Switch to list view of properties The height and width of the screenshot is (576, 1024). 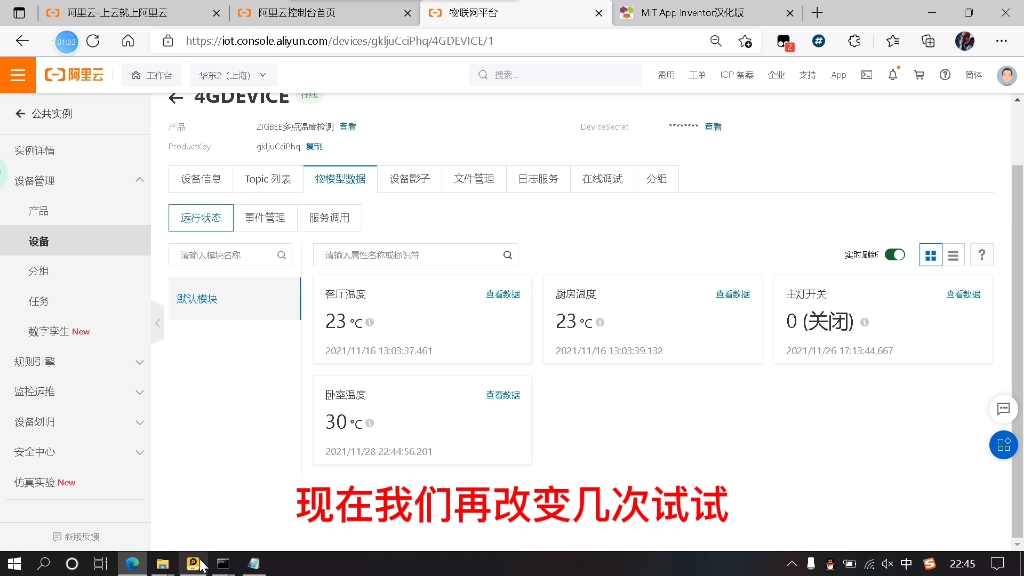click(x=952, y=255)
